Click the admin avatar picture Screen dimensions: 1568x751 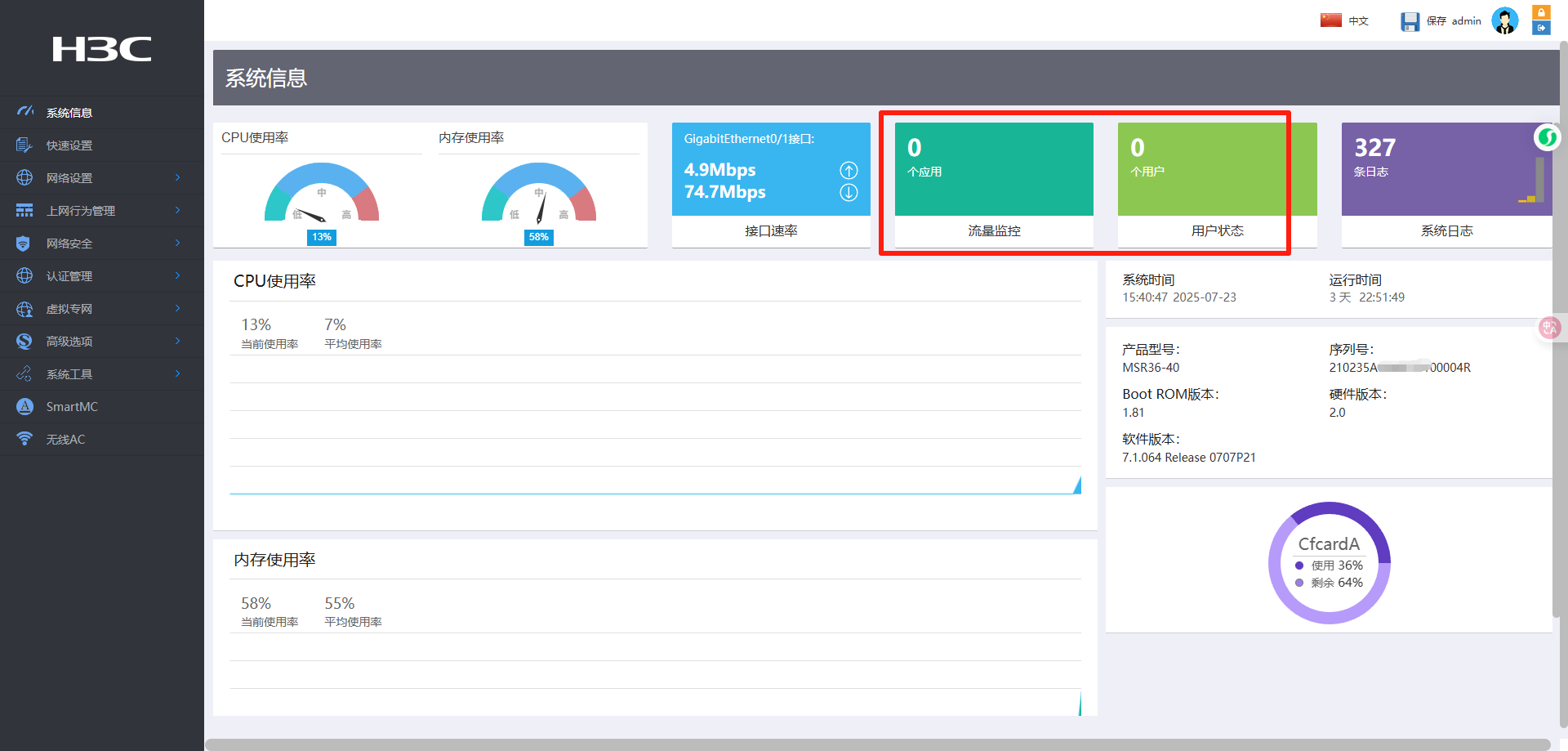tap(1505, 20)
